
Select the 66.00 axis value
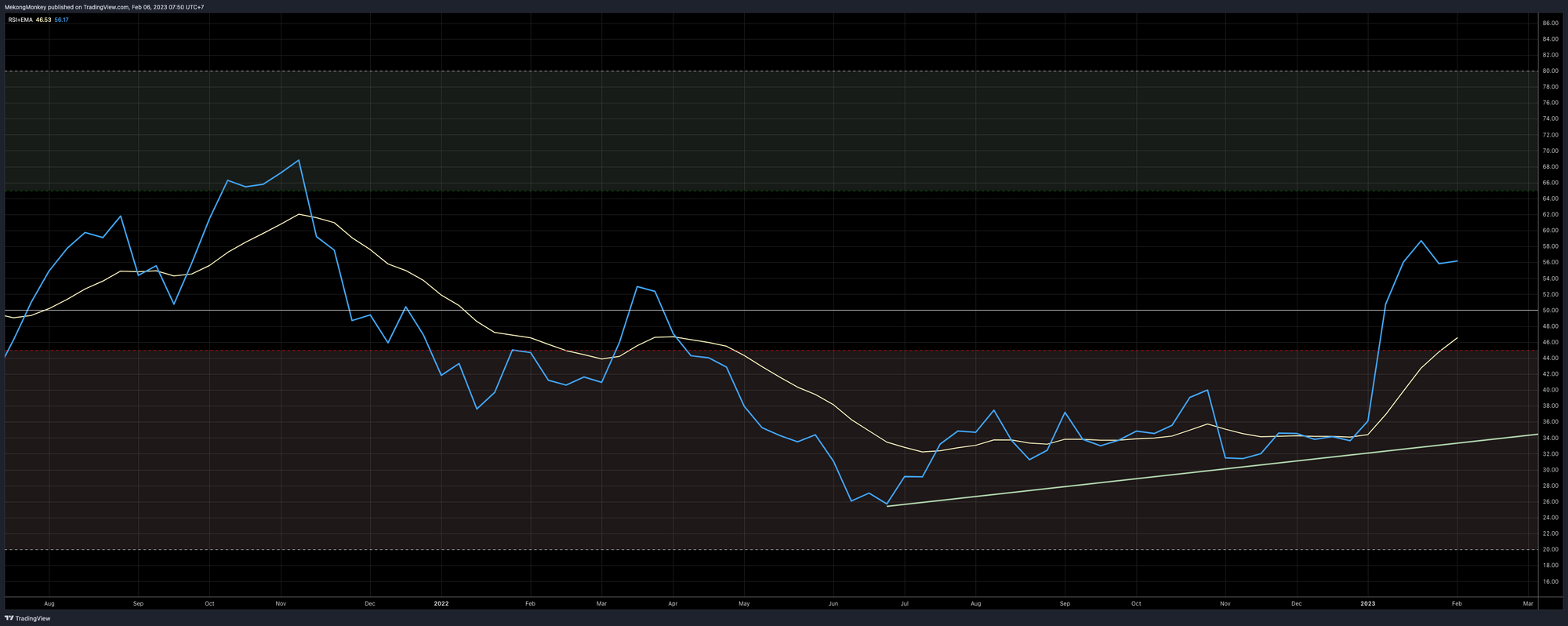(x=1550, y=183)
